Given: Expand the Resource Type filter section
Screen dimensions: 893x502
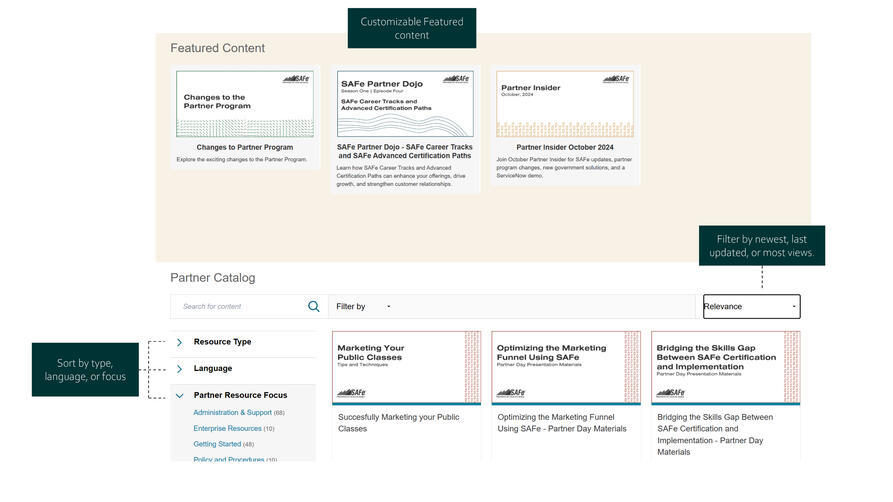Looking at the screenshot, I should [222, 342].
